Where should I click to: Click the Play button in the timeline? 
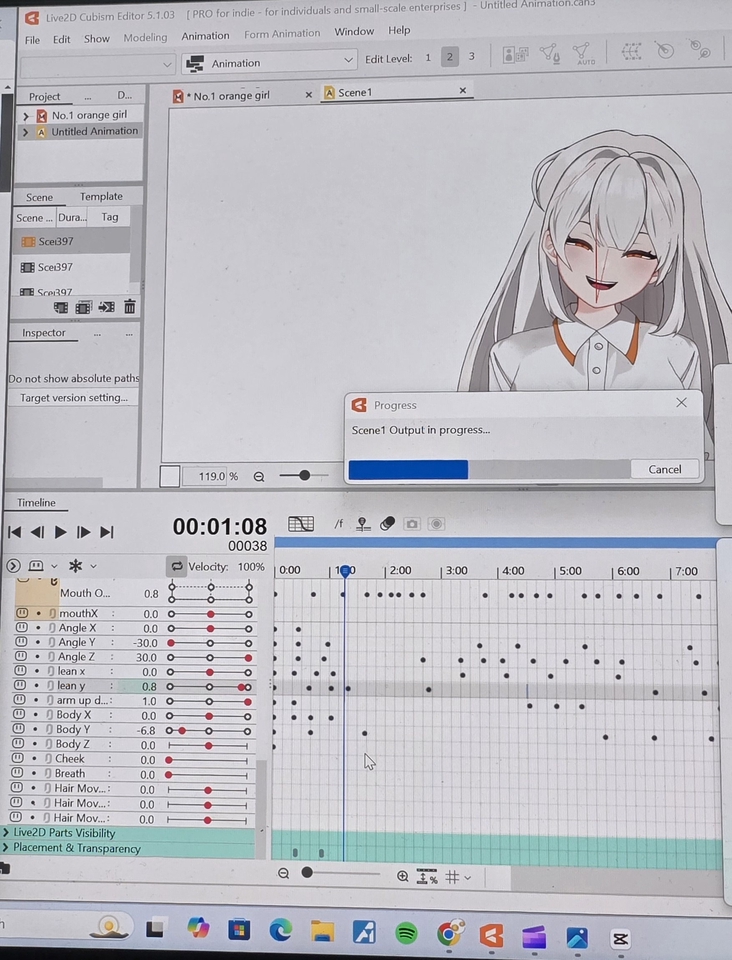coord(60,532)
